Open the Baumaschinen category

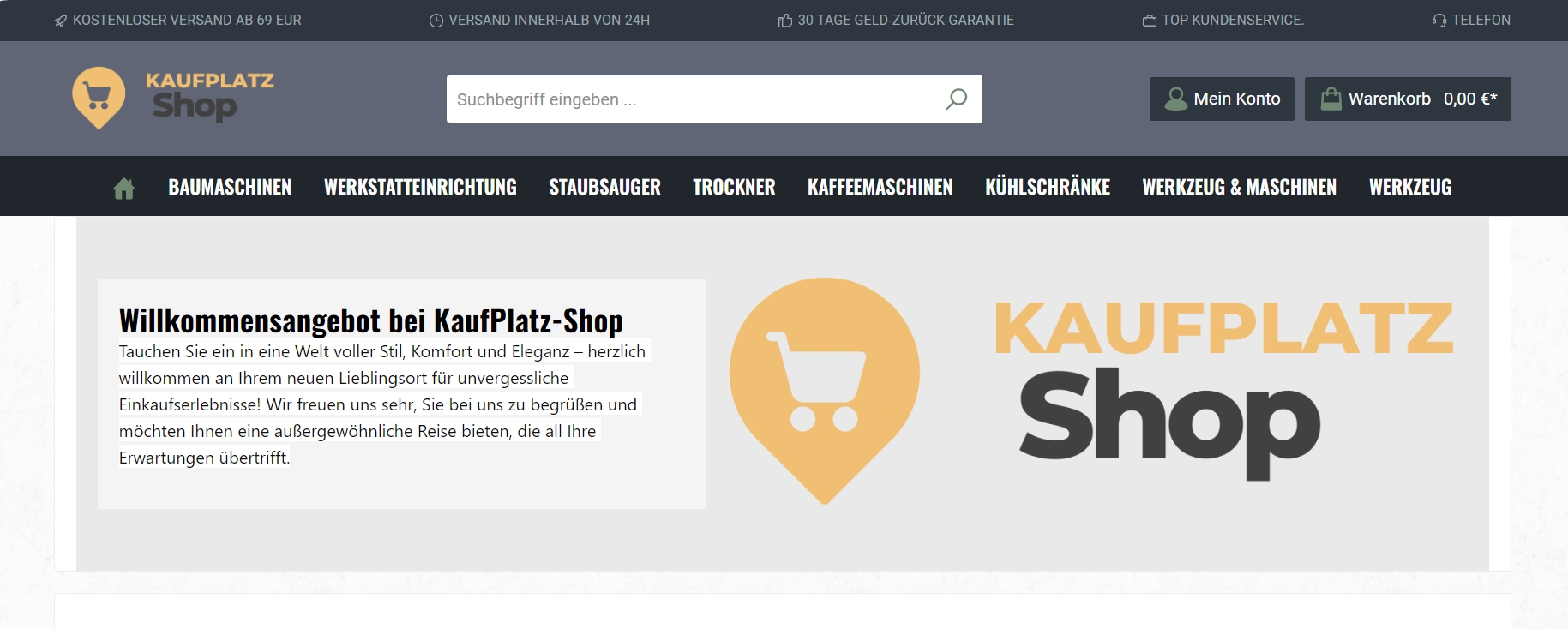pyautogui.click(x=230, y=187)
